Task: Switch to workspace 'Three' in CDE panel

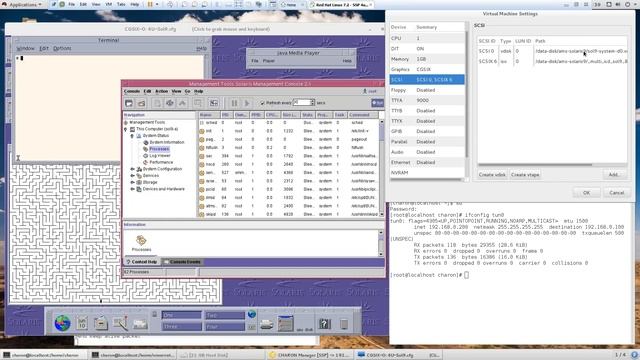Action: [x=181, y=327]
